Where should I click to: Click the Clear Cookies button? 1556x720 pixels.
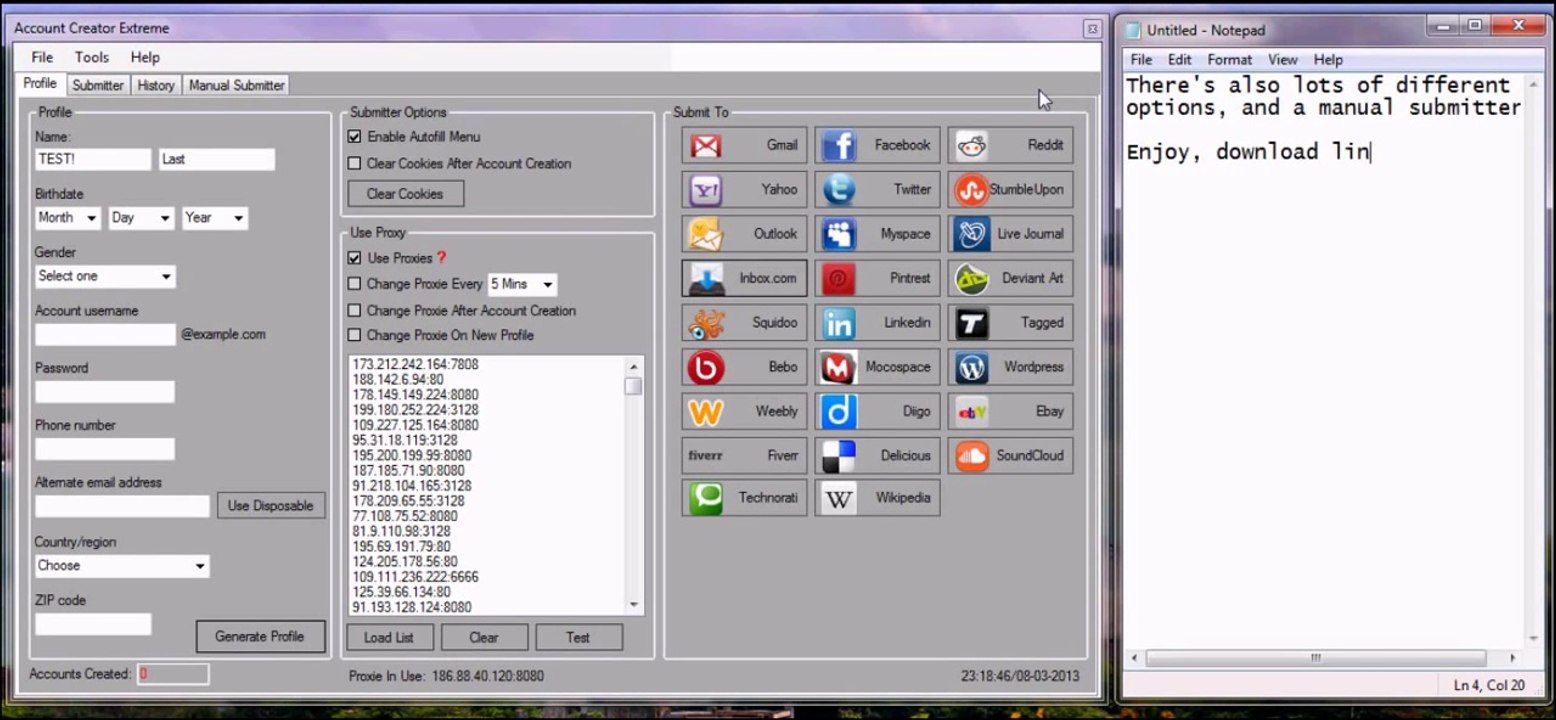point(405,194)
